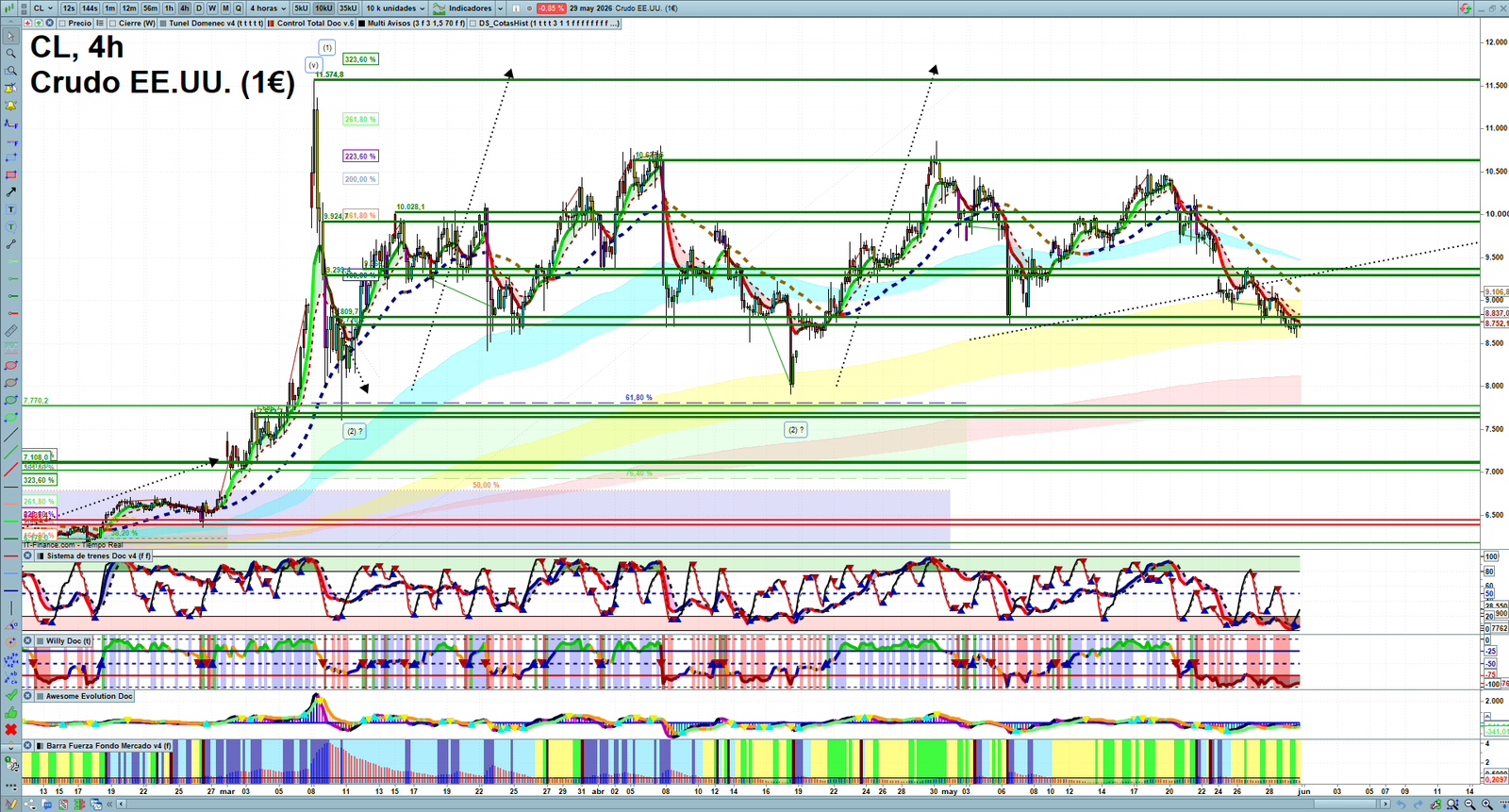Click the 10kU units button
The image size is (1509, 812).
(x=323, y=8)
